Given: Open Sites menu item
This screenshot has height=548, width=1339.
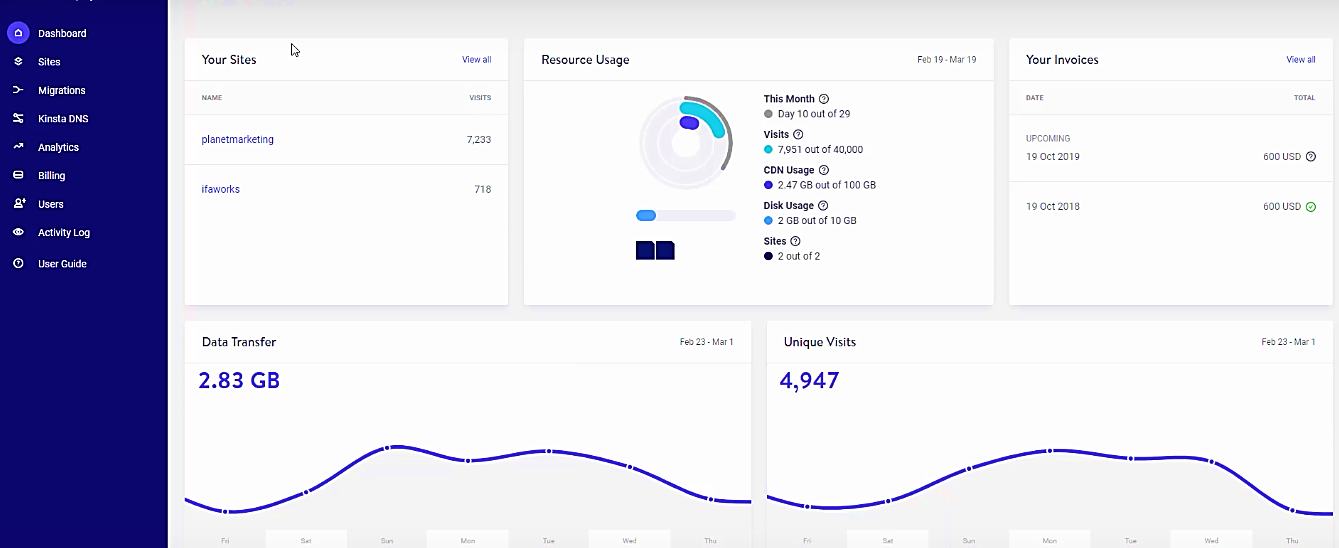Looking at the screenshot, I should pos(49,62).
